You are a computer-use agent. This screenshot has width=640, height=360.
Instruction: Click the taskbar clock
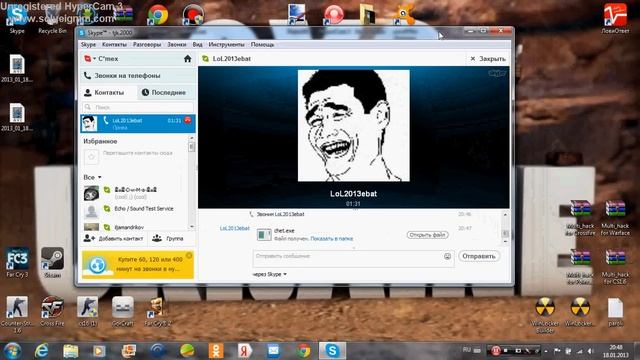[x=616, y=351]
